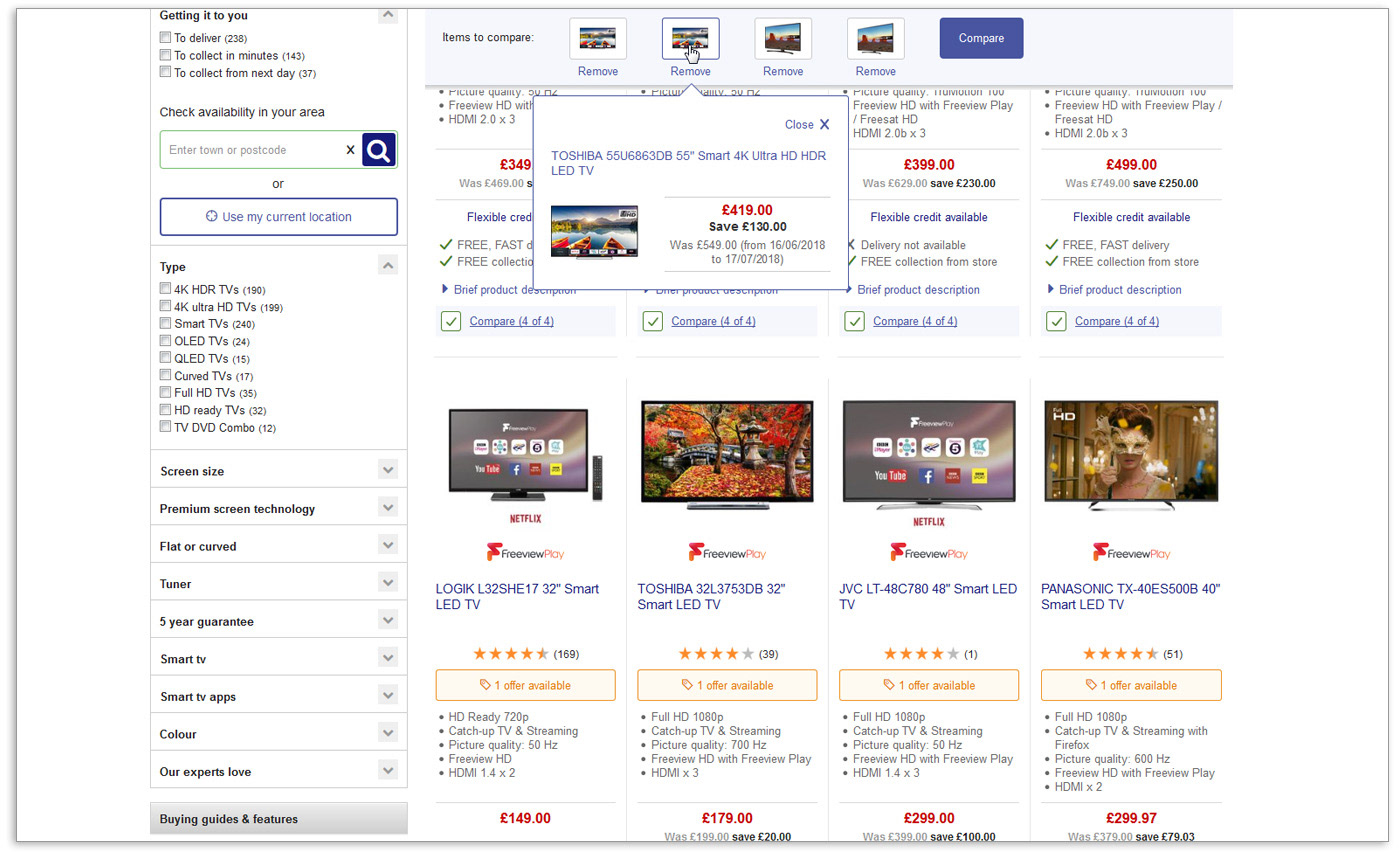Image resolution: width=1400 pixels, height=852 pixels.
Task: Untick compare checkbox on the £399.00 product
Action: pyautogui.click(x=854, y=321)
